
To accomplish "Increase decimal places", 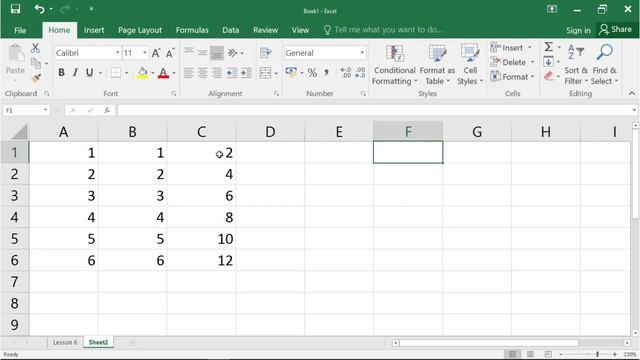I will (x=346, y=73).
